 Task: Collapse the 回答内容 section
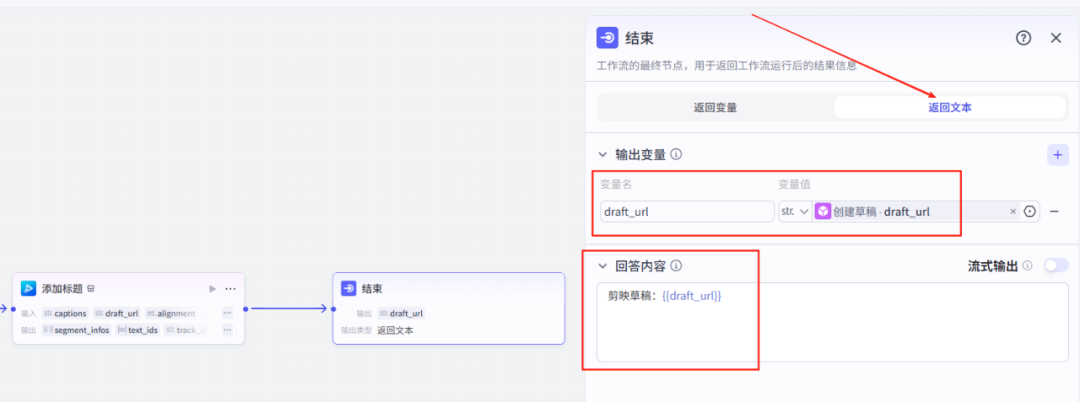coord(603,266)
